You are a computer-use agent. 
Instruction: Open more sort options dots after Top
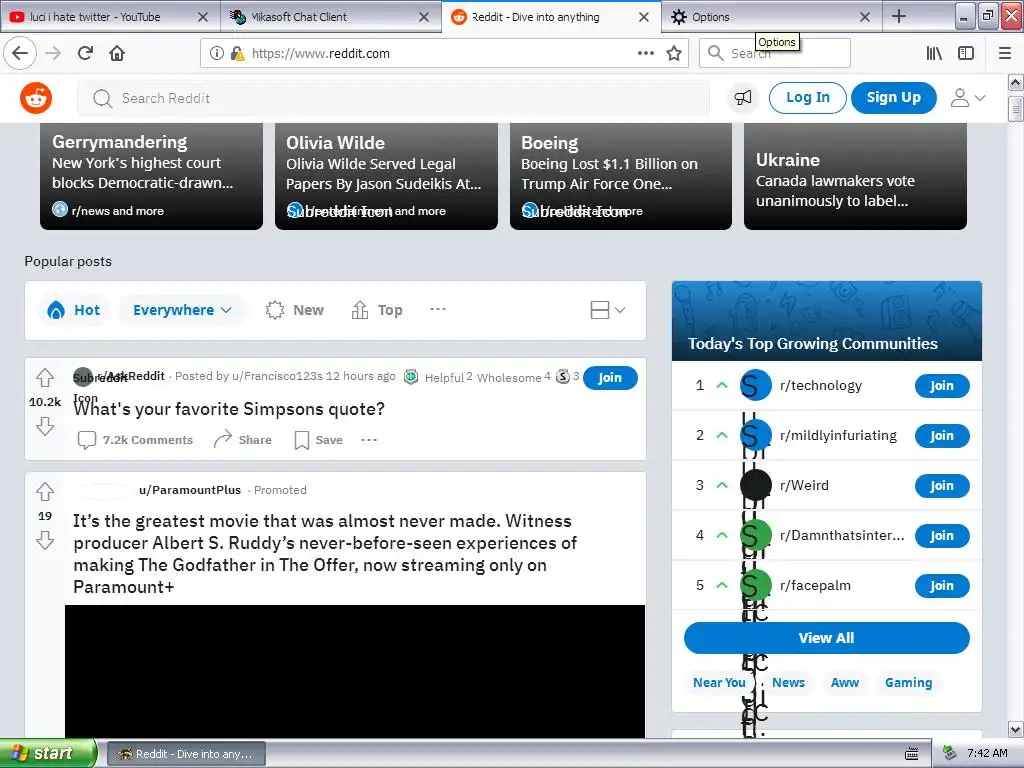click(x=438, y=309)
